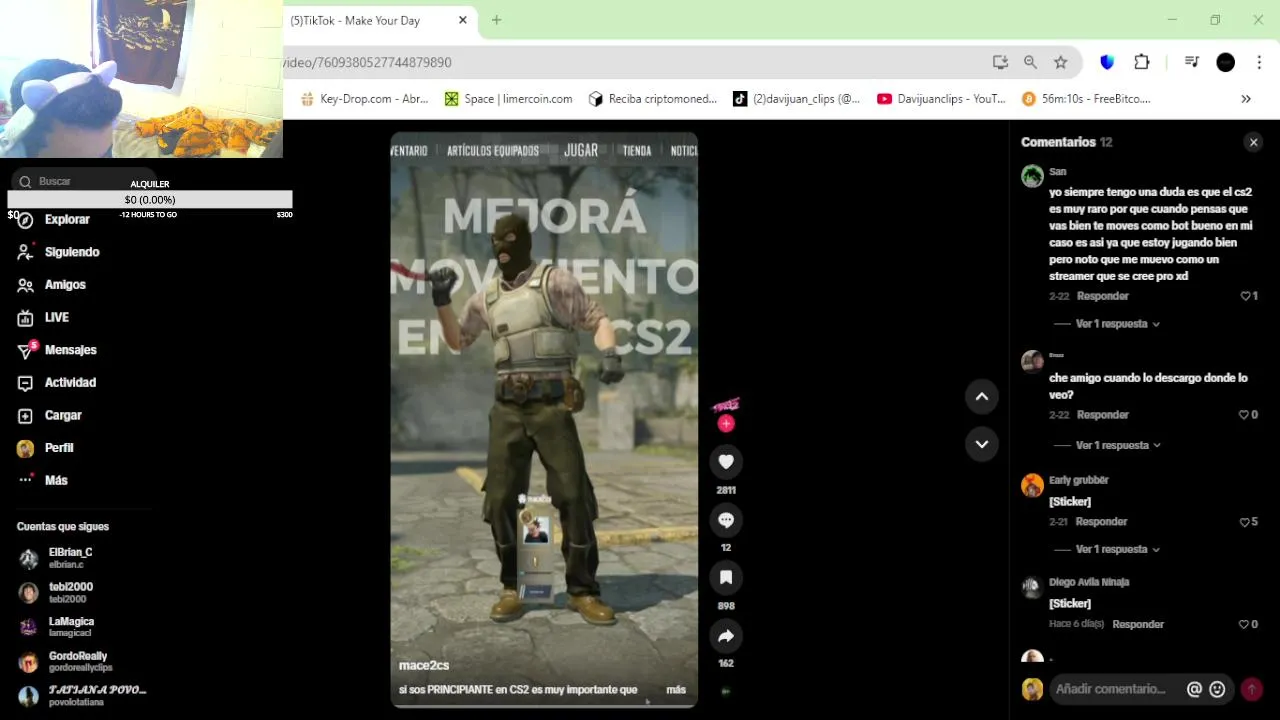The width and height of the screenshot is (1280, 720).
Task: Open mace2cs creator name on video
Action: [424, 665]
